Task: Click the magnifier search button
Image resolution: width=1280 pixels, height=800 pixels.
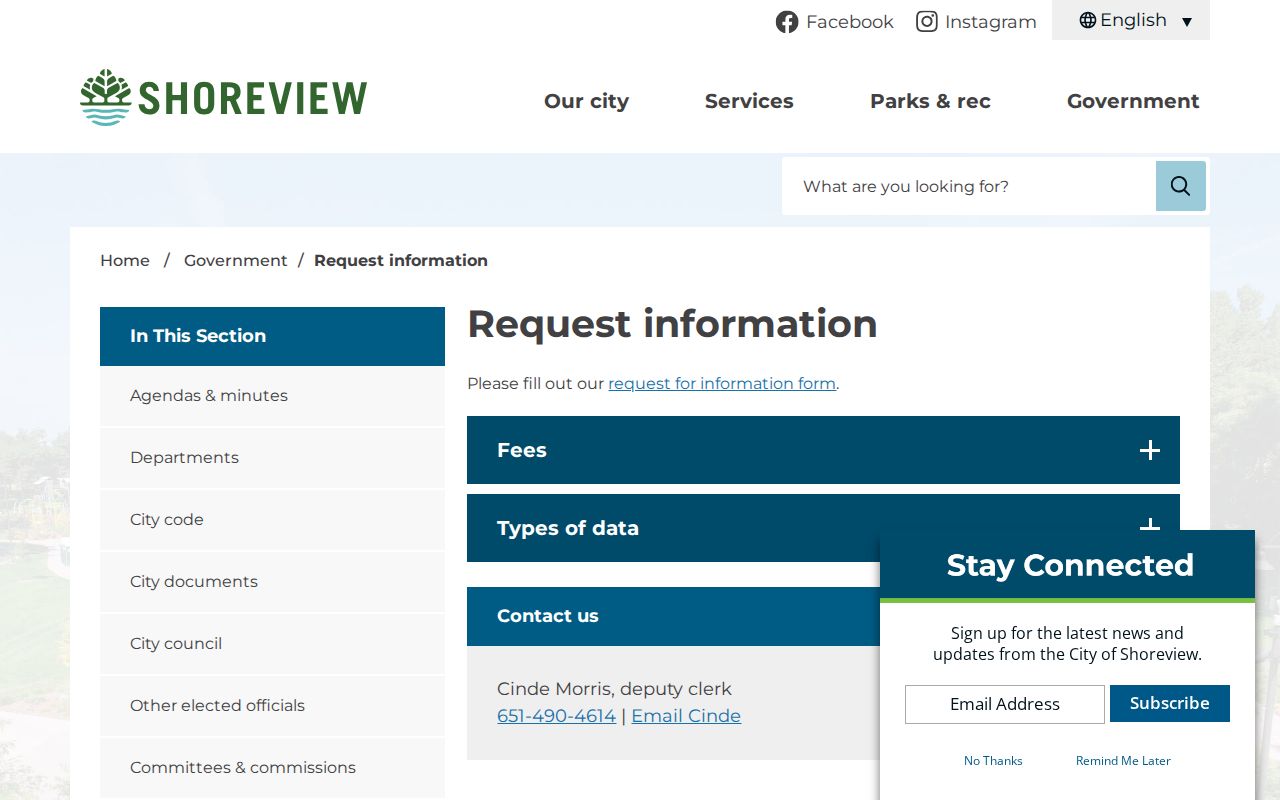Action: tap(1181, 186)
